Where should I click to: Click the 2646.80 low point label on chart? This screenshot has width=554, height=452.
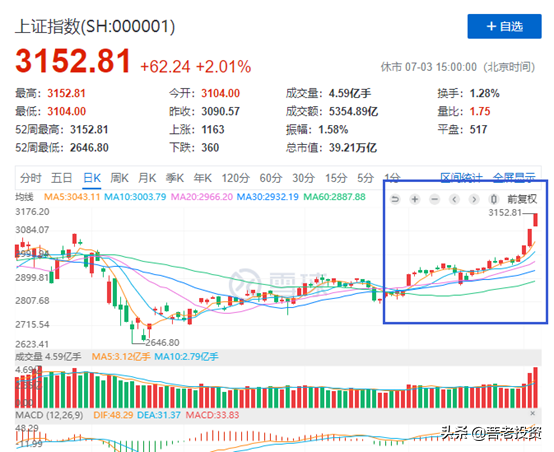(162, 342)
